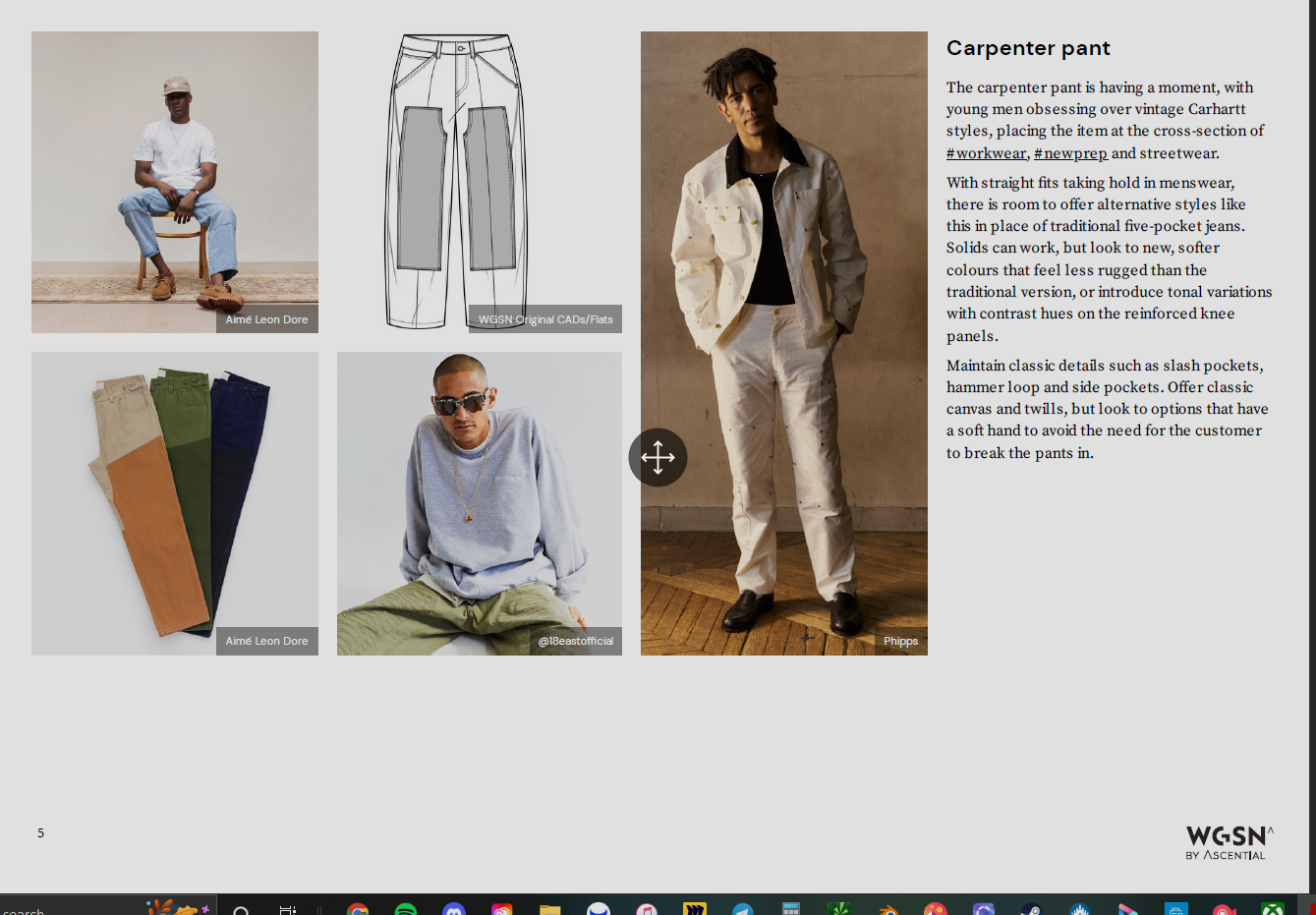The height and width of the screenshot is (915, 1316).
Task: Open the #workwear hashtag link
Action: (986, 153)
